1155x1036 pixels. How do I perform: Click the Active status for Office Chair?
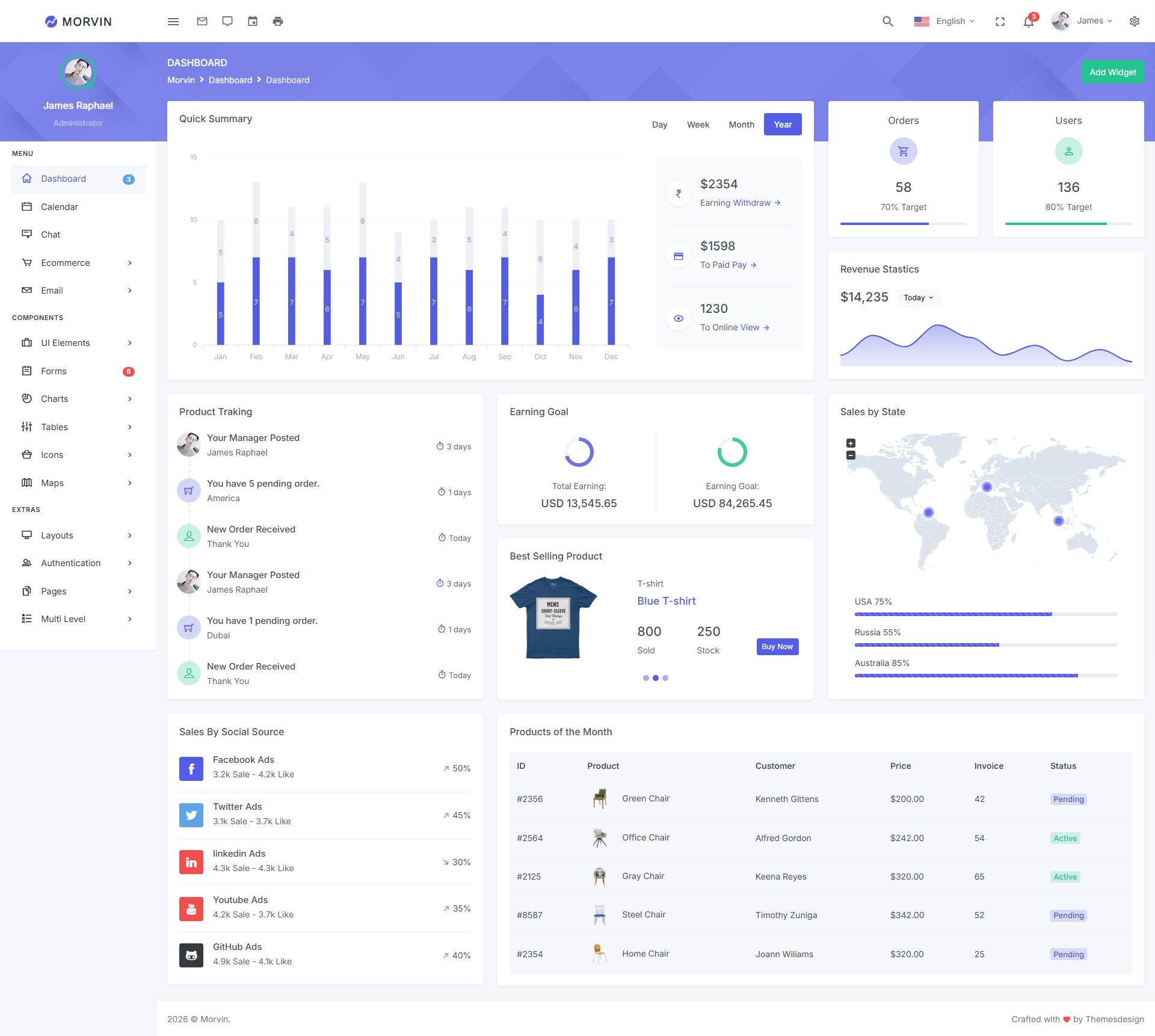coord(1065,838)
